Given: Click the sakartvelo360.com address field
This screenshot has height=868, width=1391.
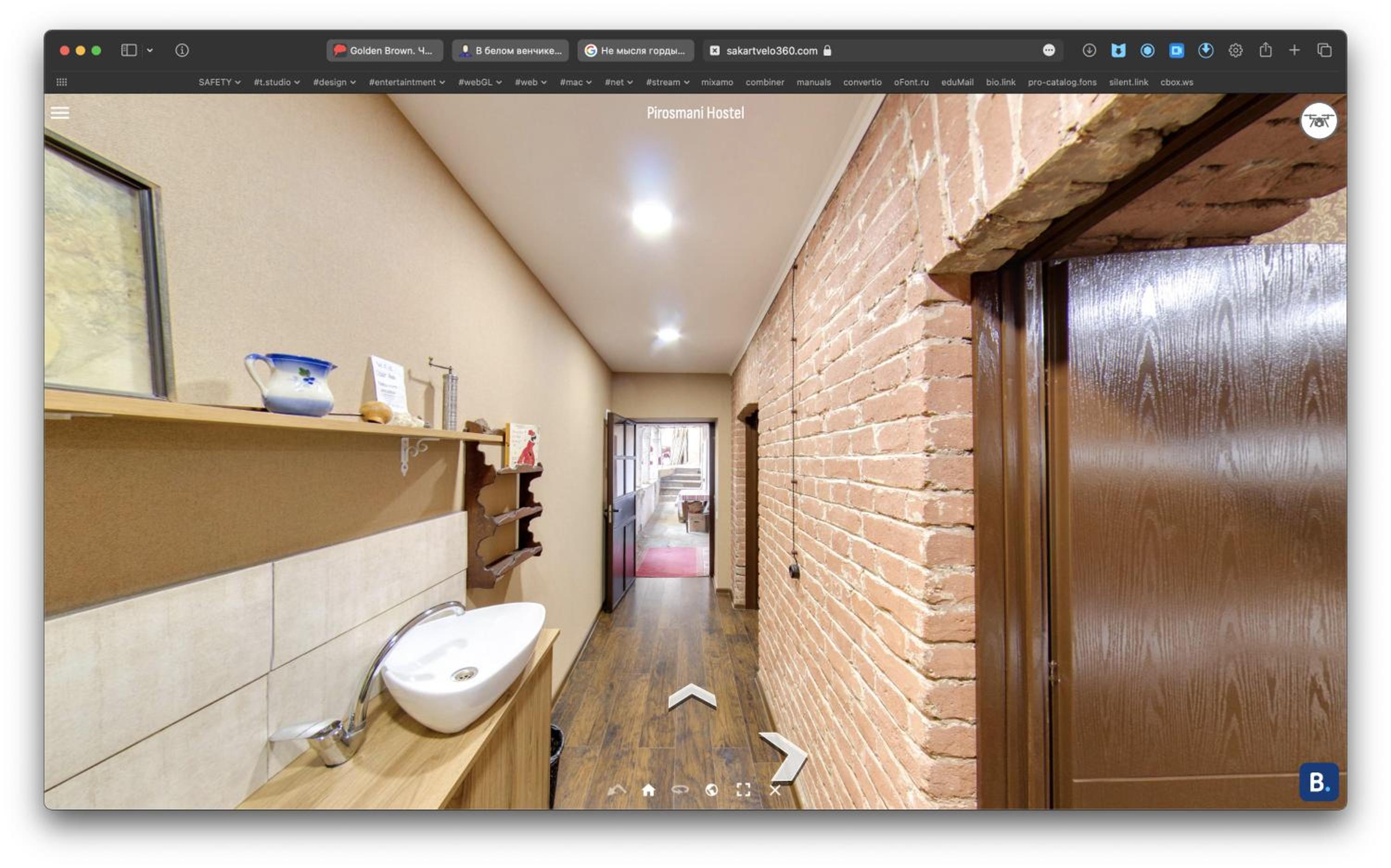Looking at the screenshot, I should [883, 51].
